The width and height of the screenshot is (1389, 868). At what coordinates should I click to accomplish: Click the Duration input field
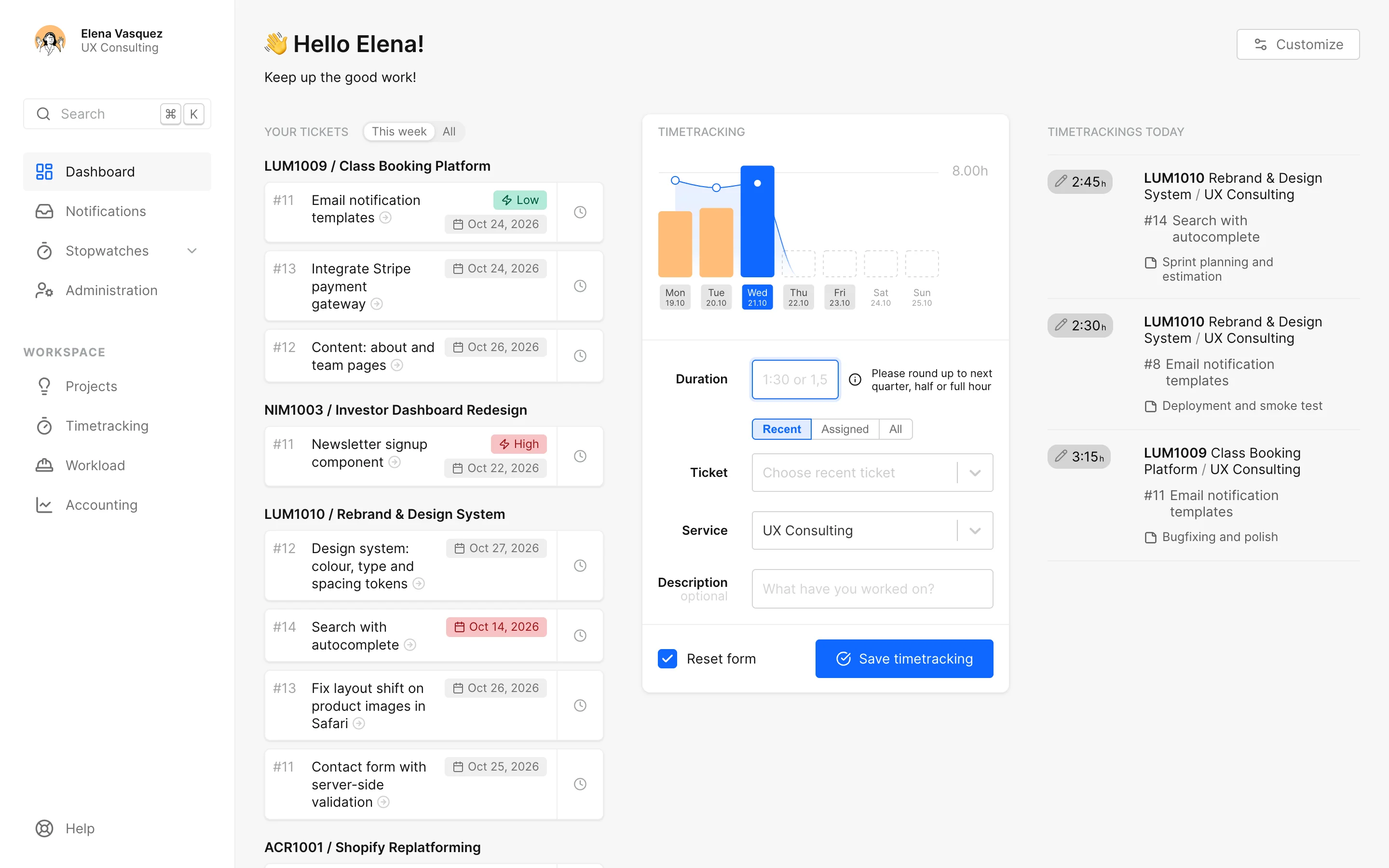click(x=795, y=380)
